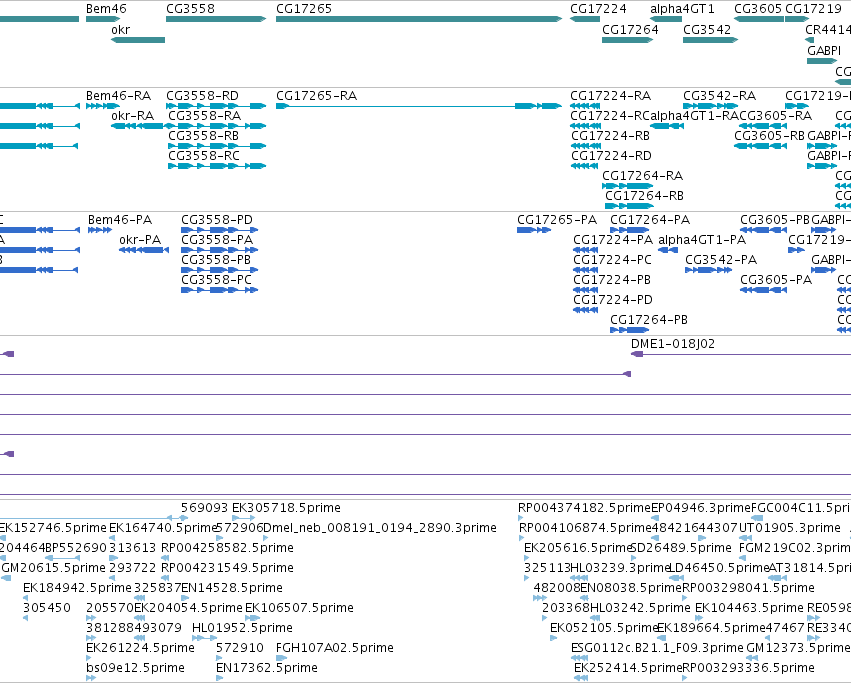Click the CG17224 gene label
Viewport: 851px width, 683px height.
(598, 9)
